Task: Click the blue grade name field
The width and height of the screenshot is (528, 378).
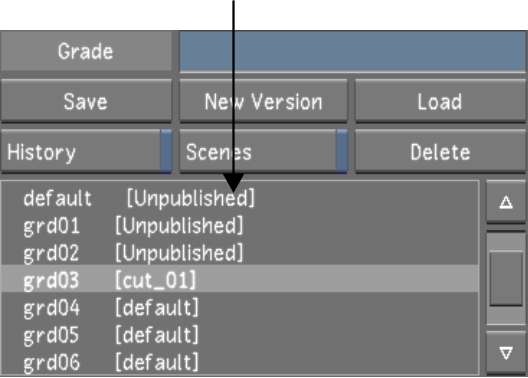Action: [353, 51]
